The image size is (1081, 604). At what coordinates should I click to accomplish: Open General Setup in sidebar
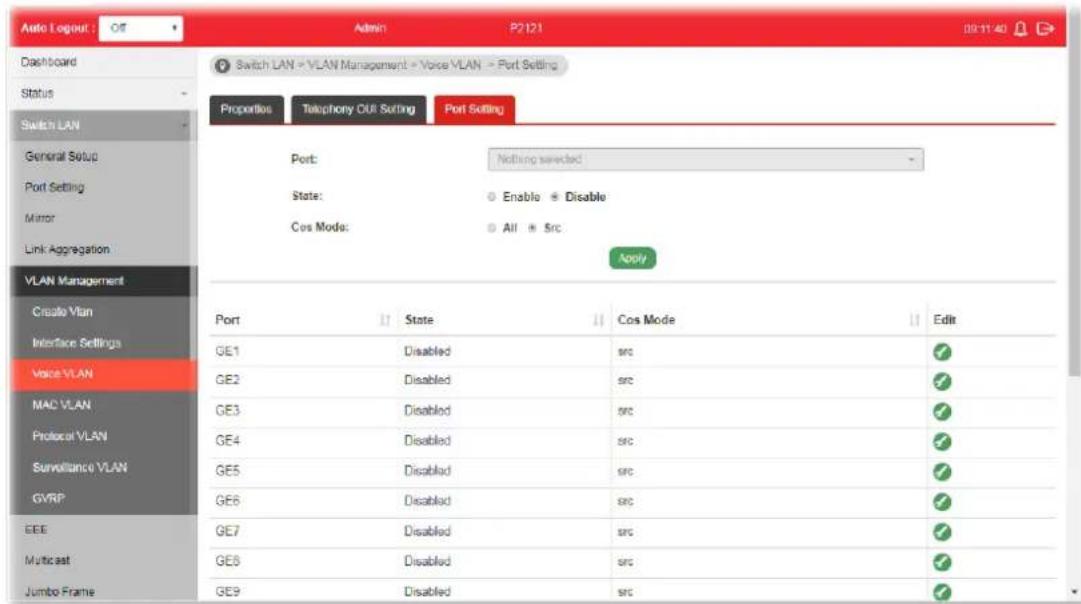pyautogui.click(x=101, y=157)
